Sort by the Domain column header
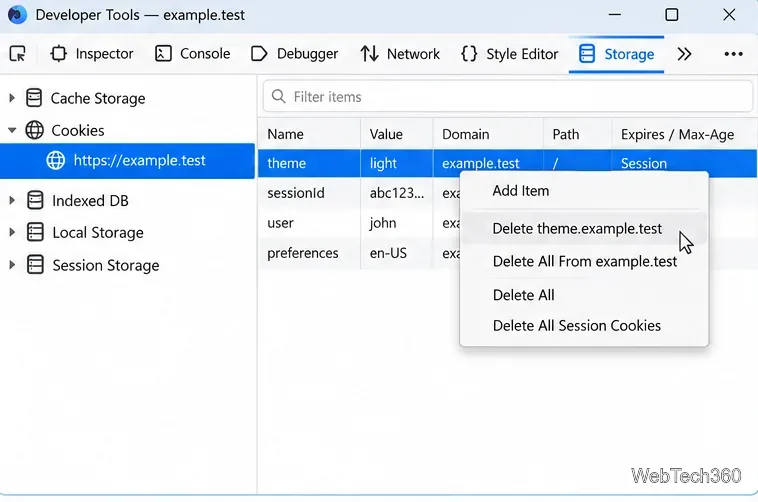 [488, 134]
